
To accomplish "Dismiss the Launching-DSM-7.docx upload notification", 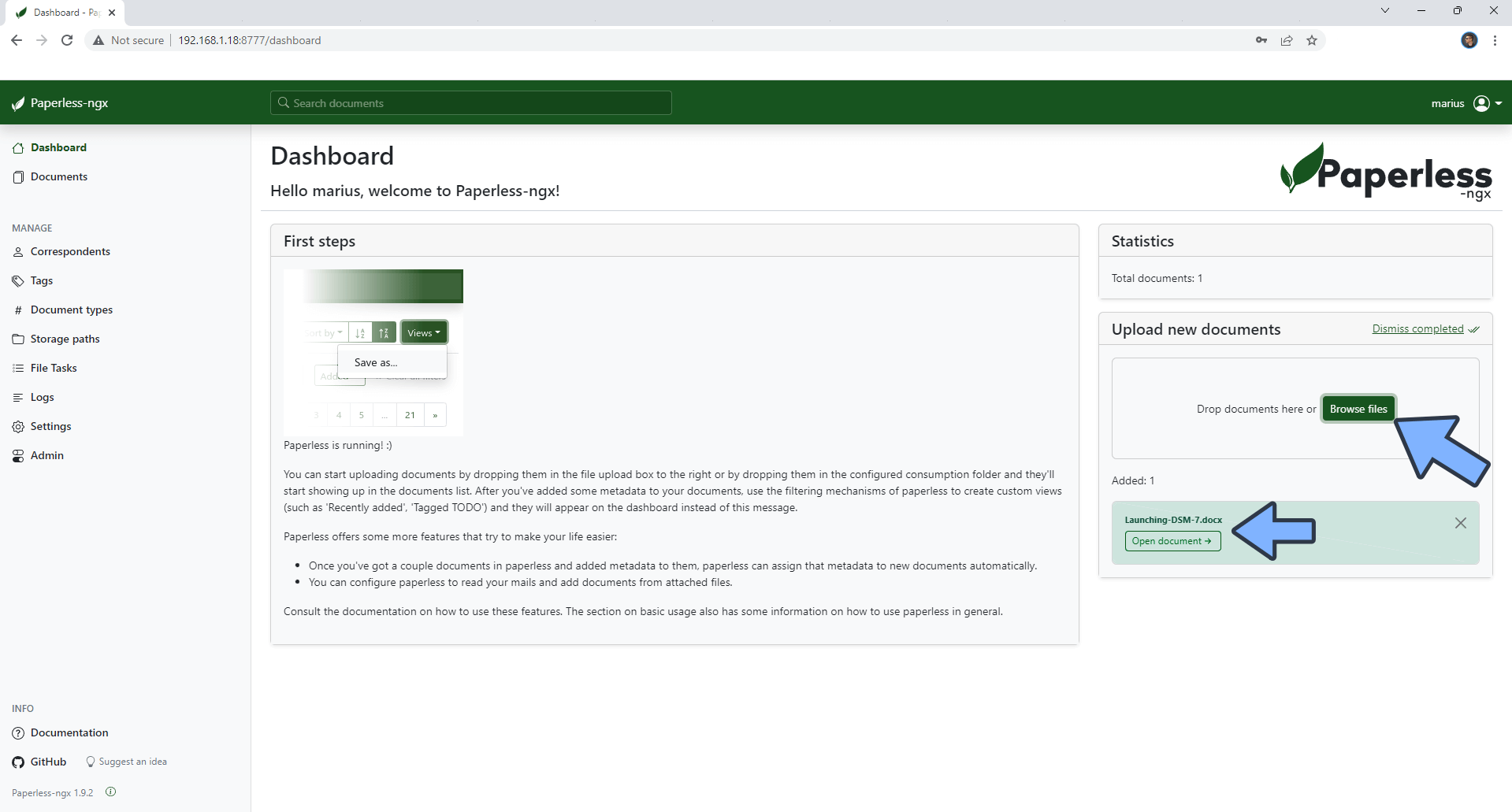I will (1460, 523).
